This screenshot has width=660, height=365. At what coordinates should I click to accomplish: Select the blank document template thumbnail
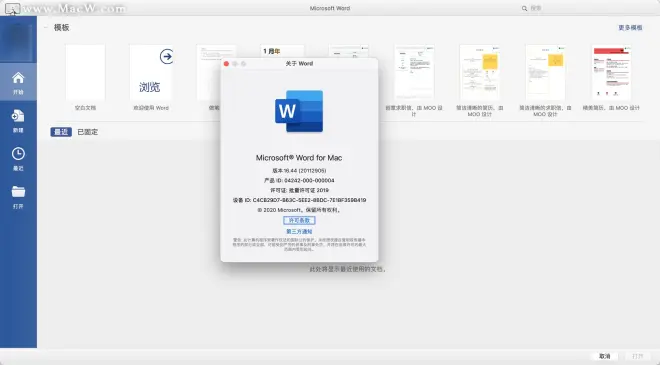tap(85, 72)
